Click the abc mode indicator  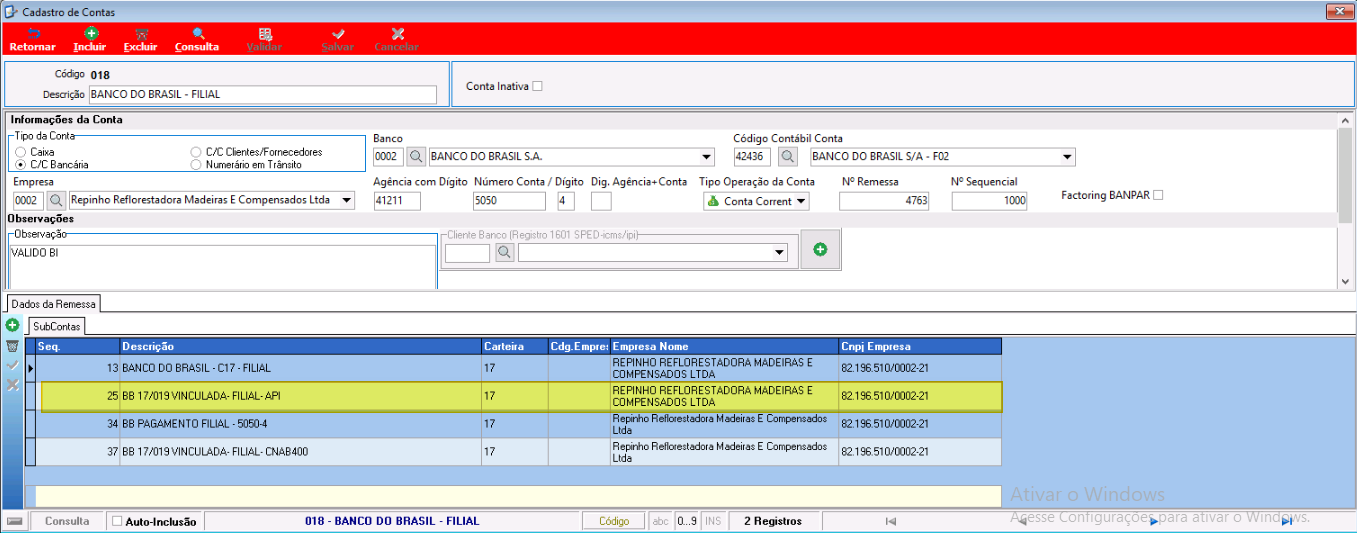[660, 521]
